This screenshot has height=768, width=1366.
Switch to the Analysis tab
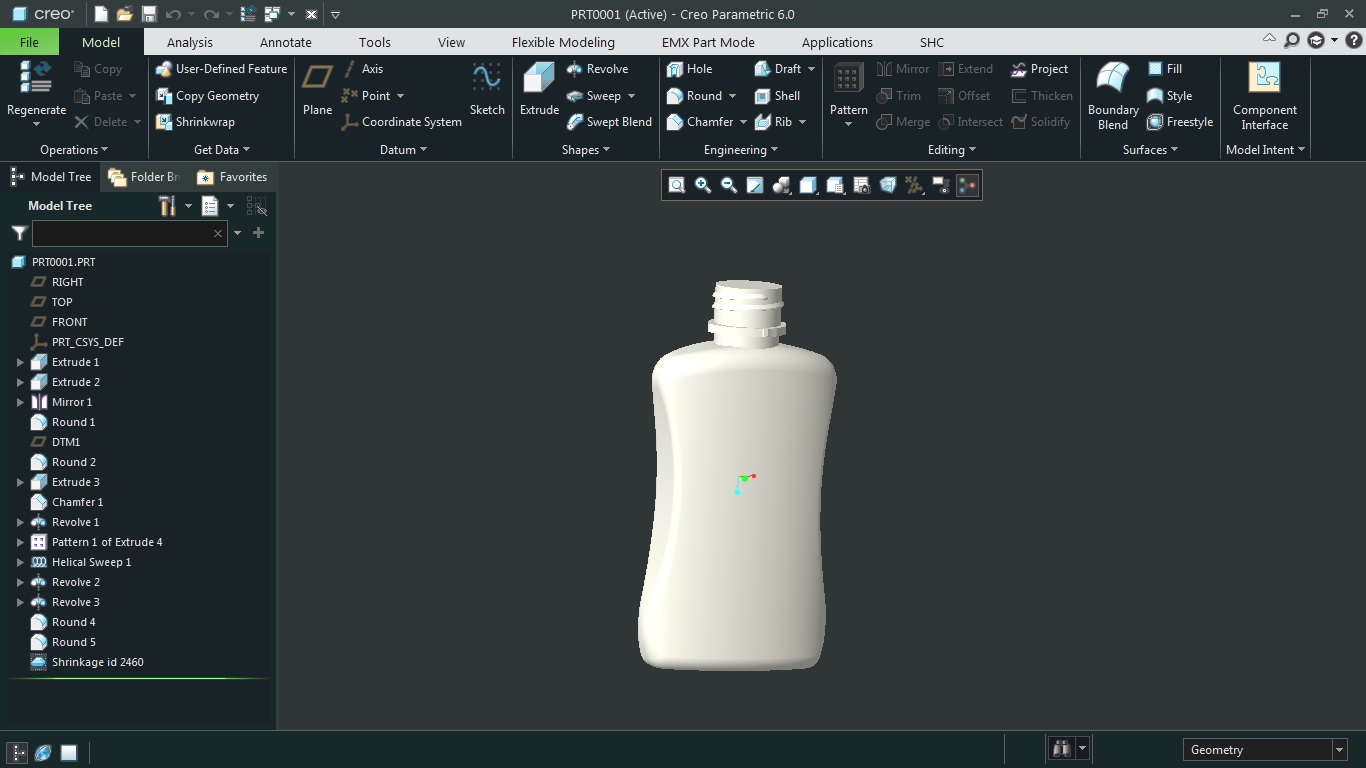click(190, 42)
